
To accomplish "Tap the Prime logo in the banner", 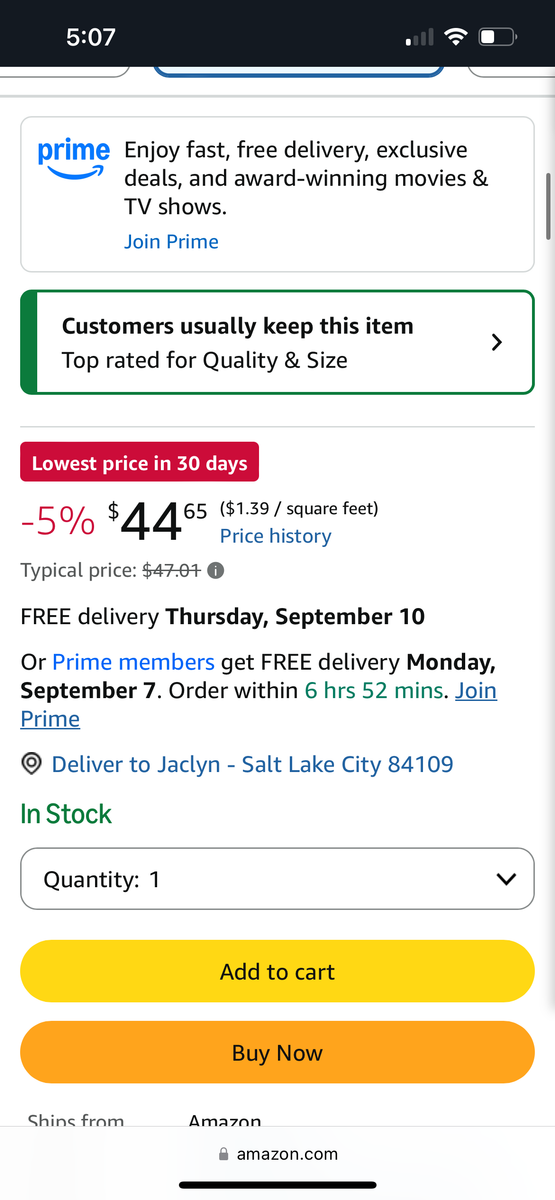I will point(74,159).
